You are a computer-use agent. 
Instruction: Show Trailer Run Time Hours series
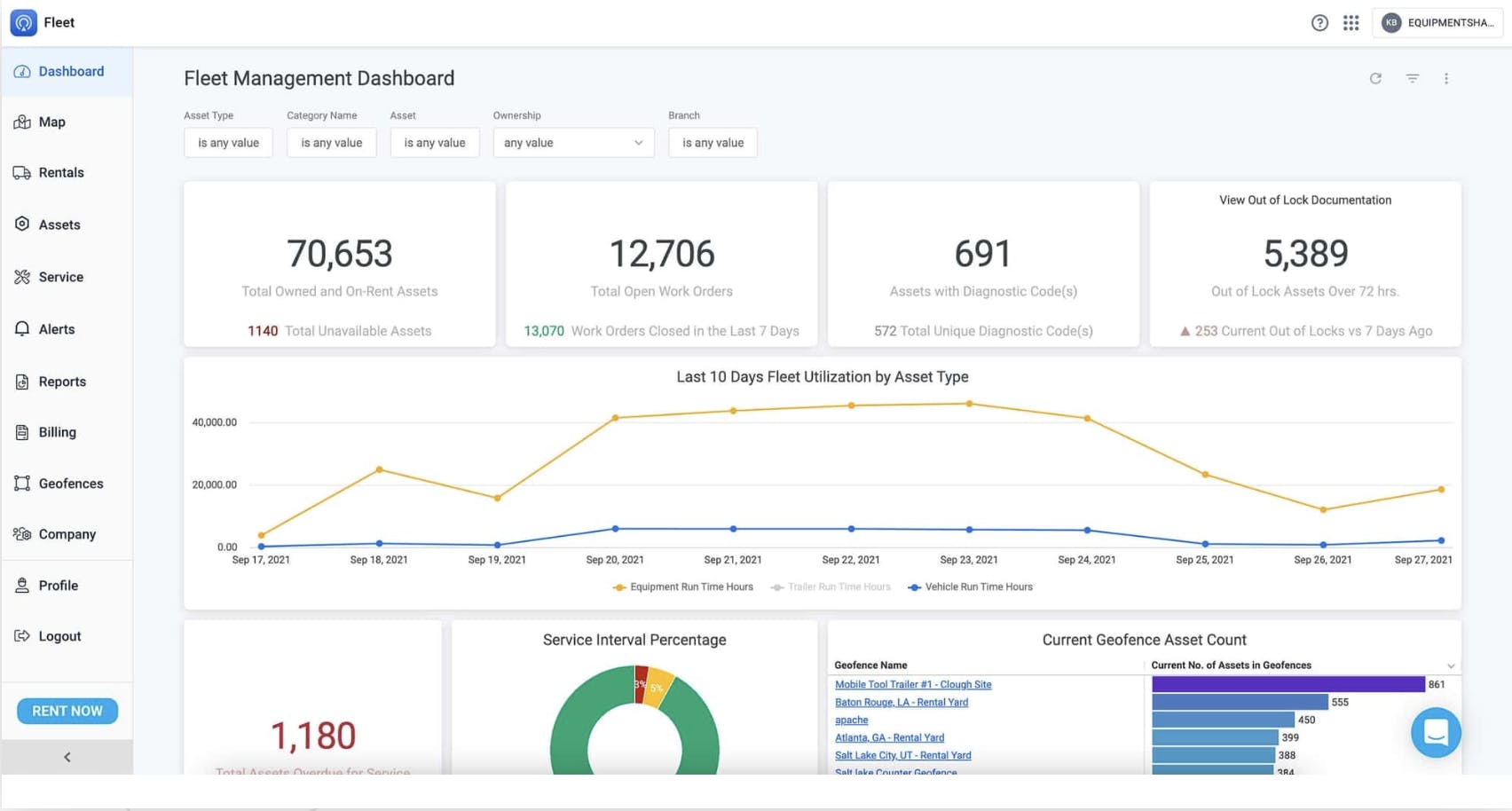coord(831,587)
